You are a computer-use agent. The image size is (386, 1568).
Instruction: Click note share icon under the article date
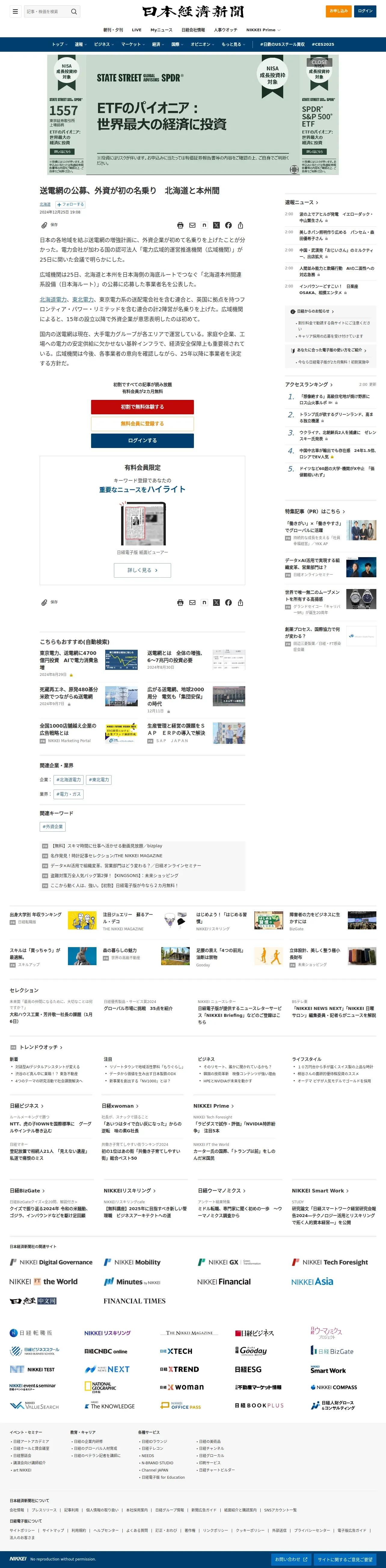pos(204,225)
